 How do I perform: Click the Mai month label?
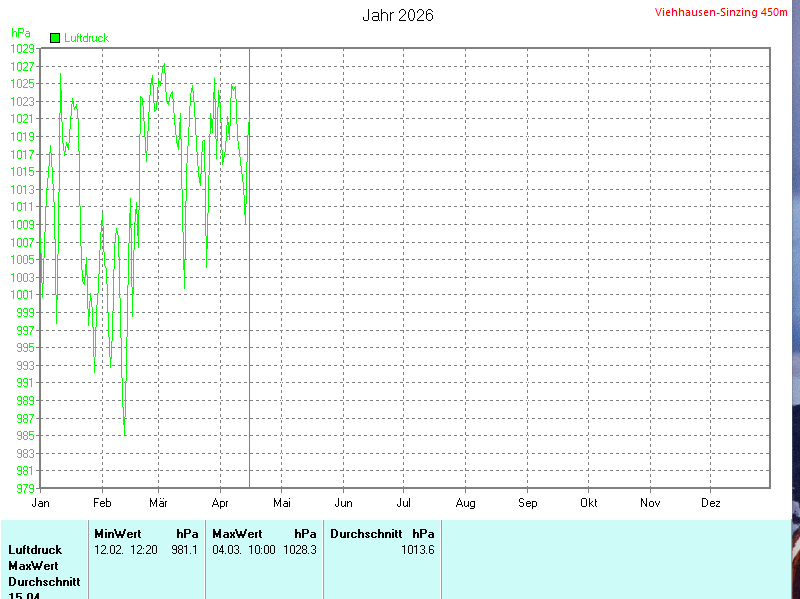click(x=282, y=503)
